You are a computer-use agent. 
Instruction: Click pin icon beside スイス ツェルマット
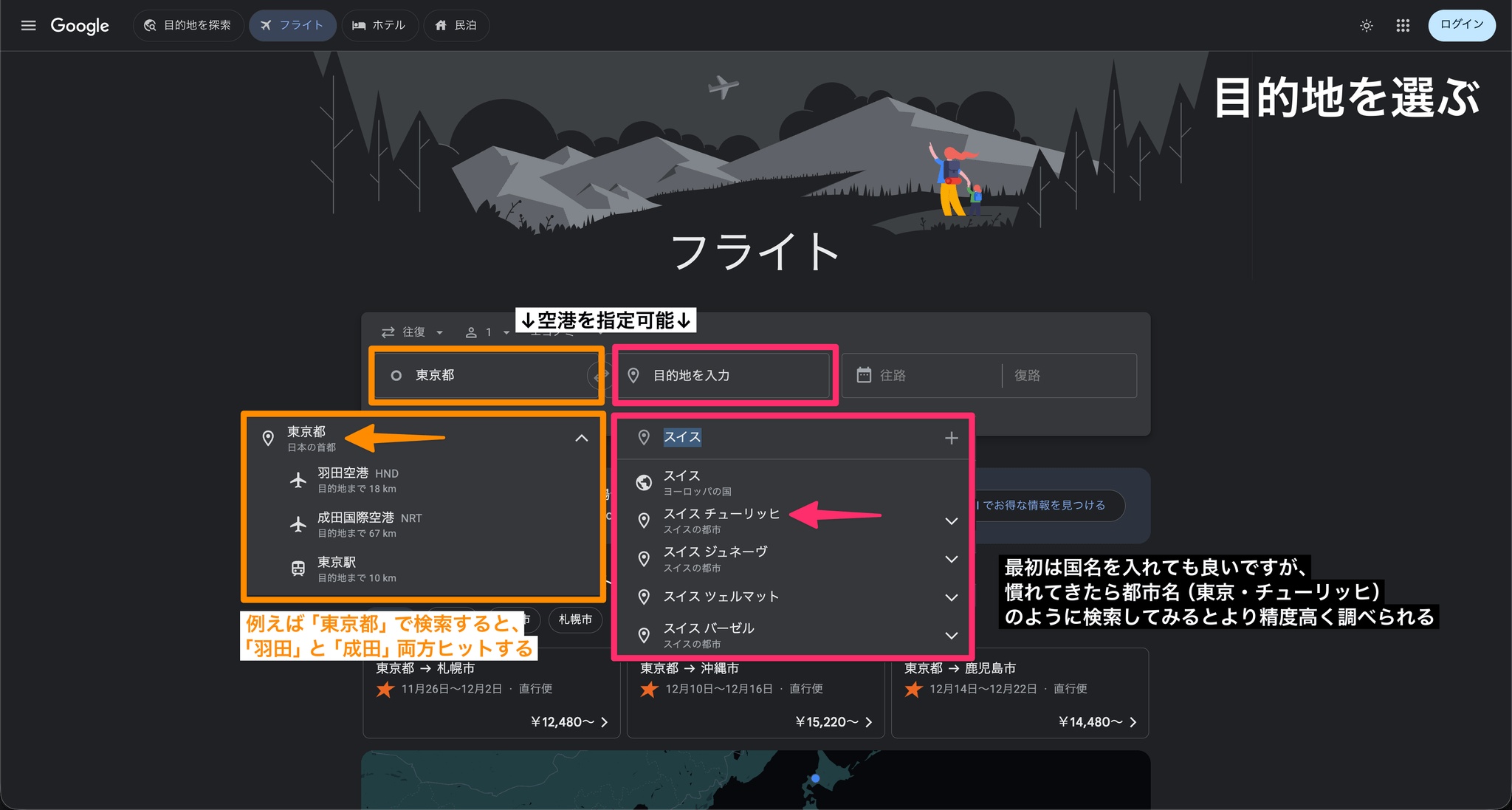click(644, 597)
